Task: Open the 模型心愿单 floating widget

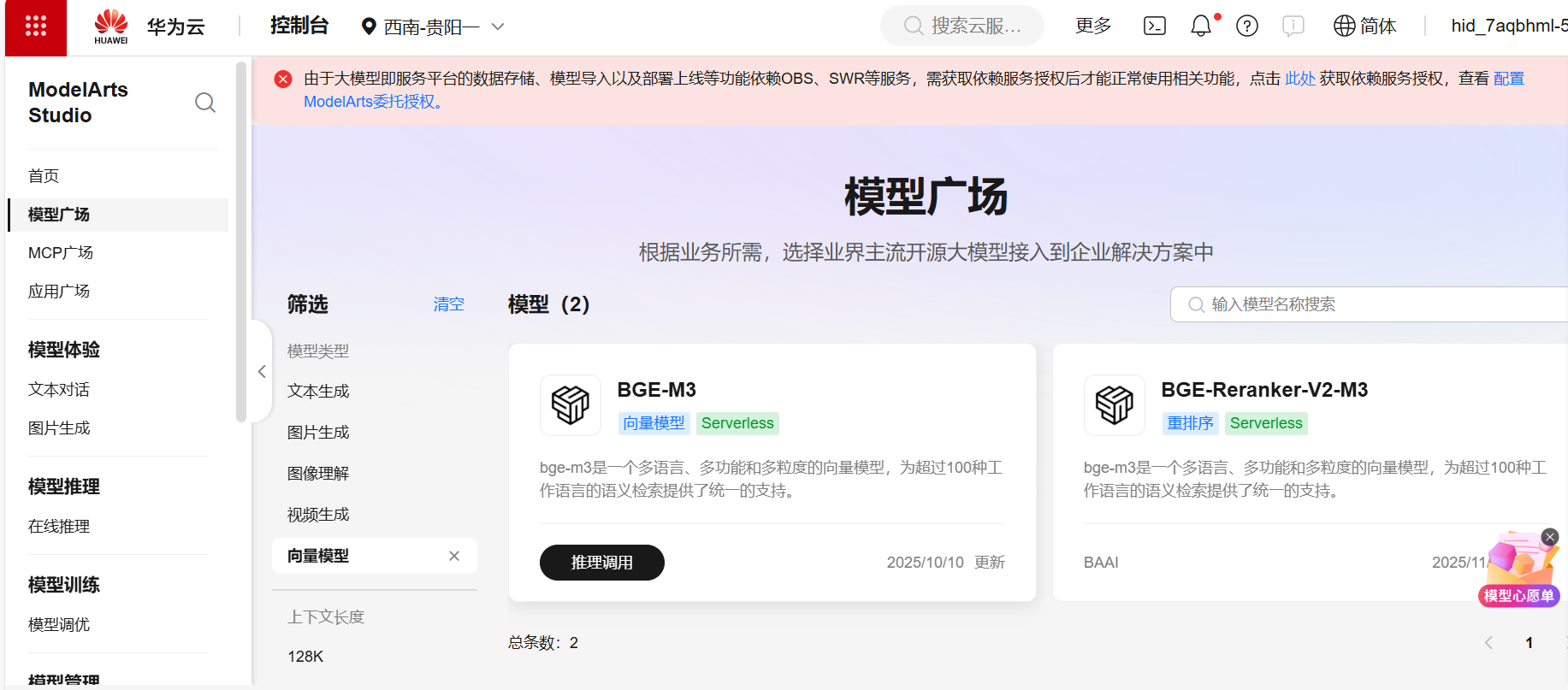Action: (x=1519, y=571)
